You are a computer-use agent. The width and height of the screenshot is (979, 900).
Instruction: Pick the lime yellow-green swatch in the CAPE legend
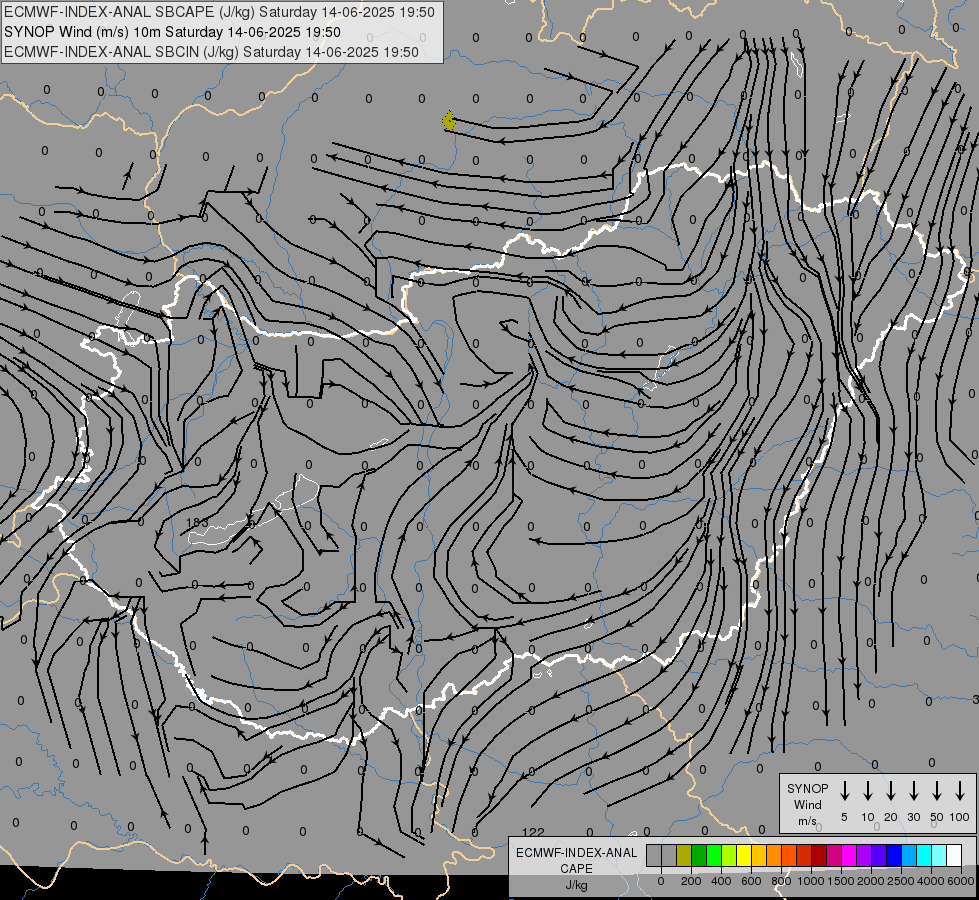[729, 855]
